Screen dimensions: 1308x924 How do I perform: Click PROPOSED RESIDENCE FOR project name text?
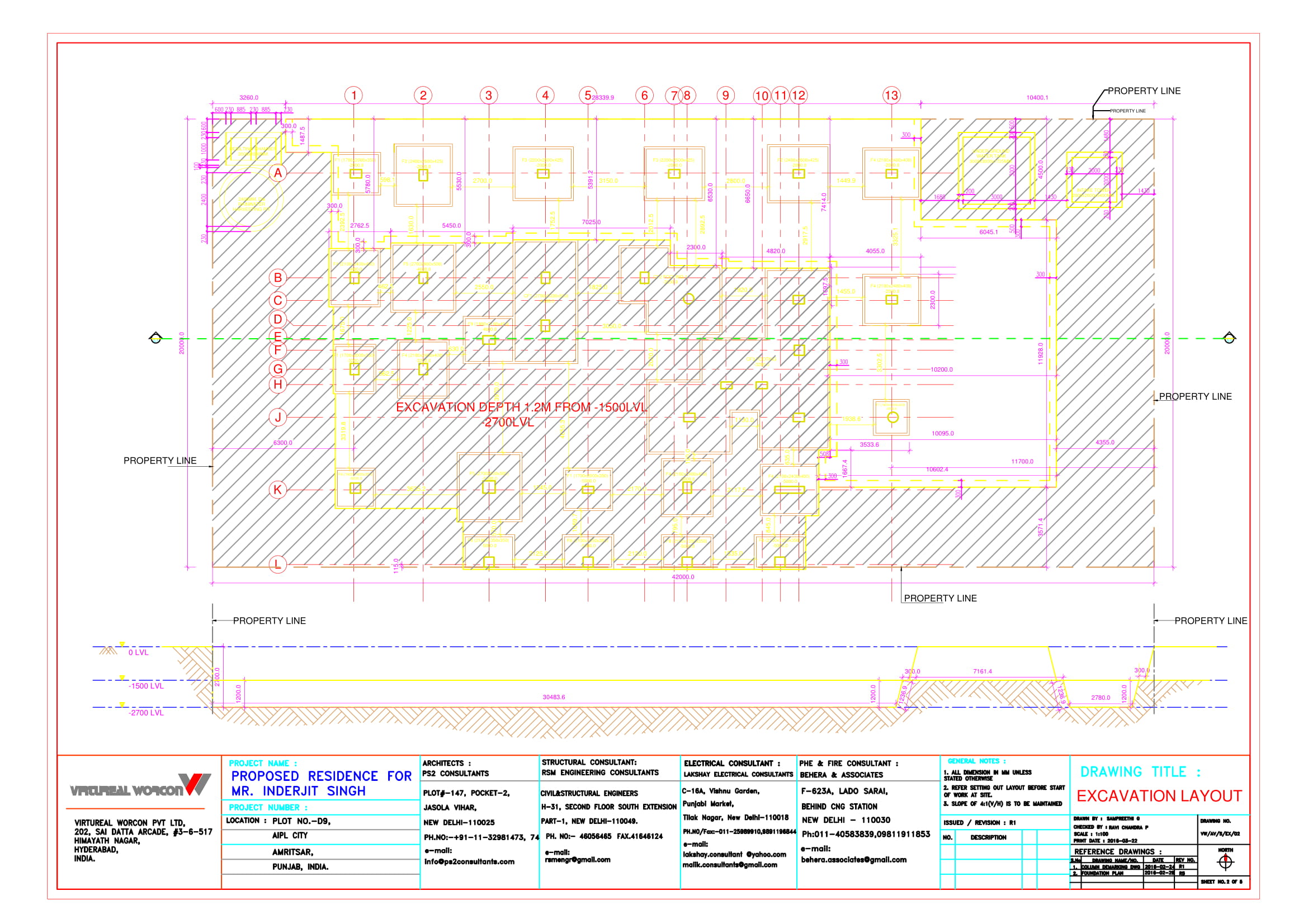[322, 776]
